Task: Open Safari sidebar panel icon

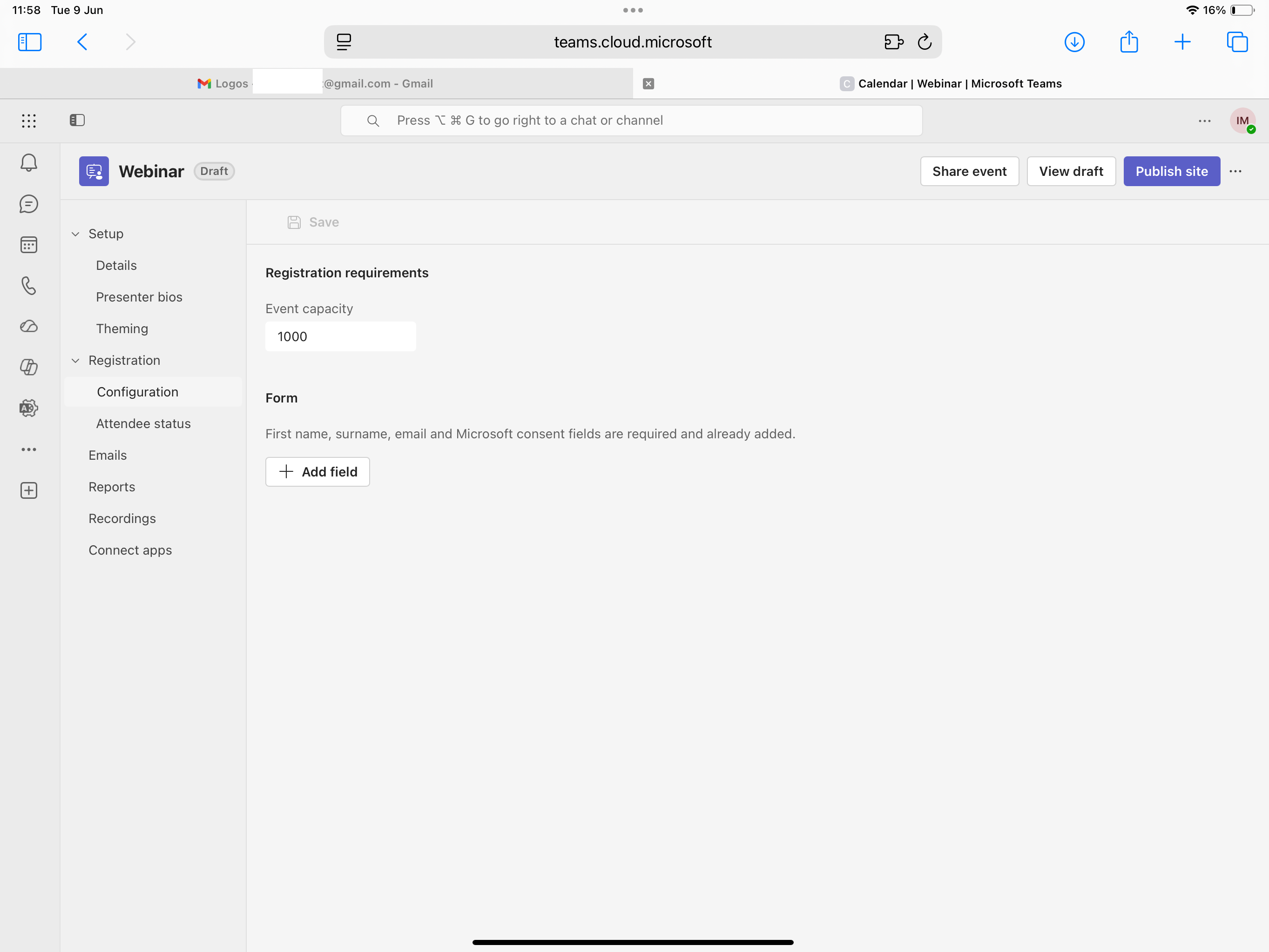Action: click(x=30, y=42)
